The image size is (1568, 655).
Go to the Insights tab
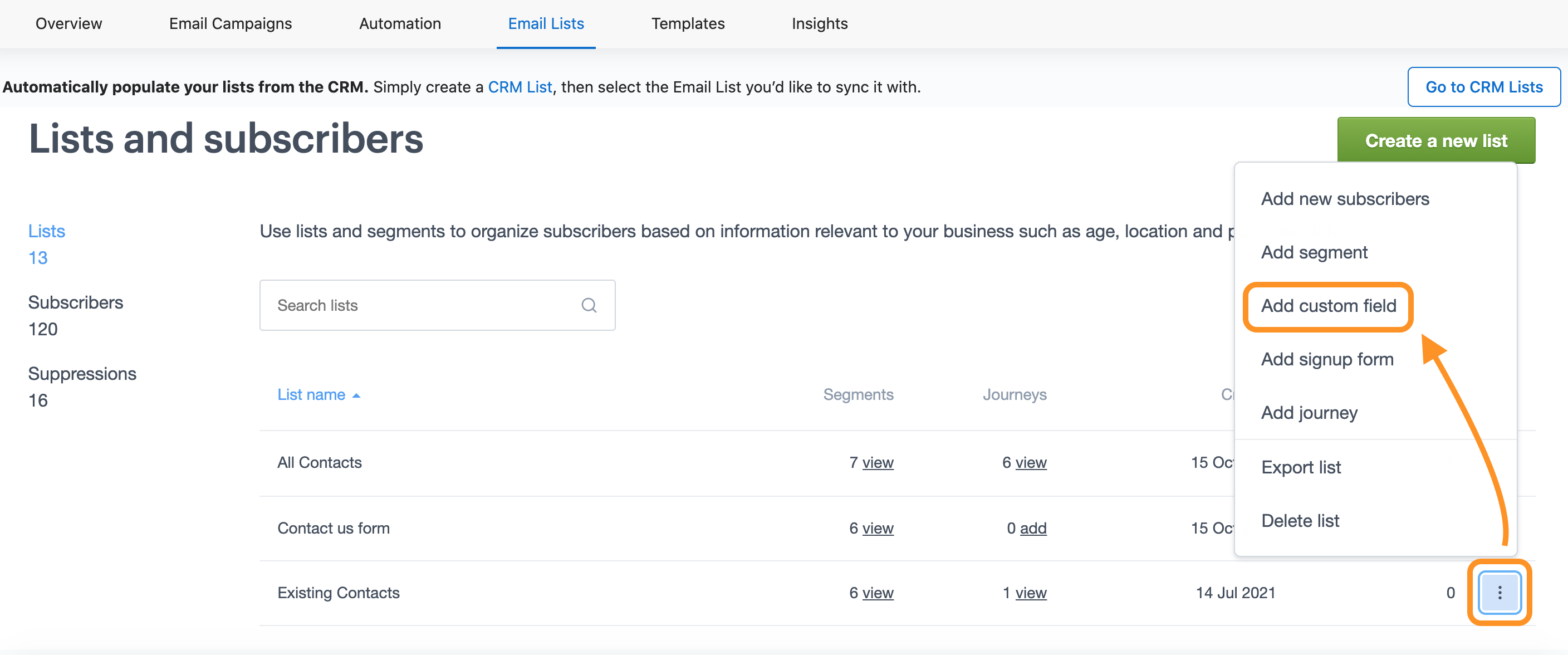pos(819,23)
